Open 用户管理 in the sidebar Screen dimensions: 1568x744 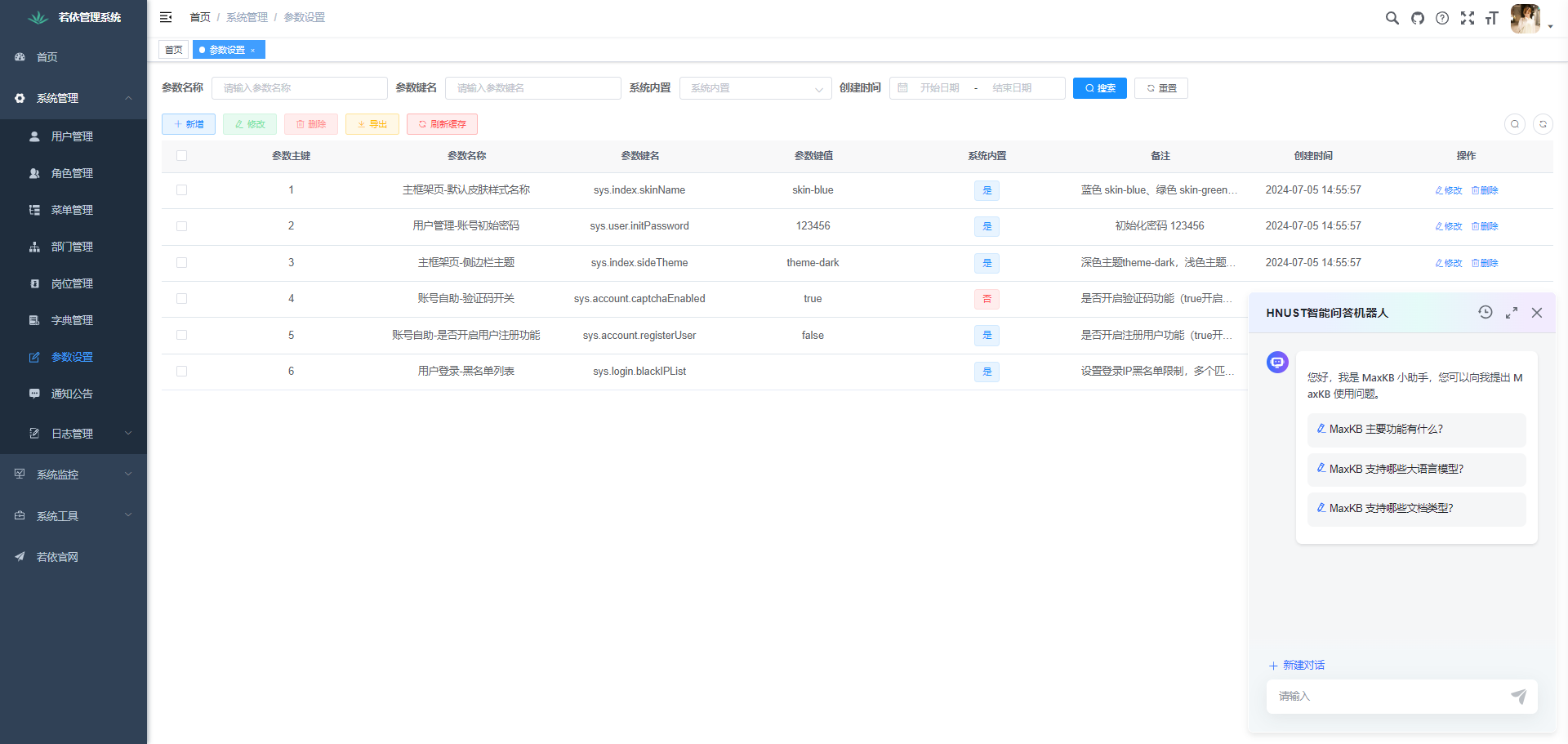click(x=72, y=136)
